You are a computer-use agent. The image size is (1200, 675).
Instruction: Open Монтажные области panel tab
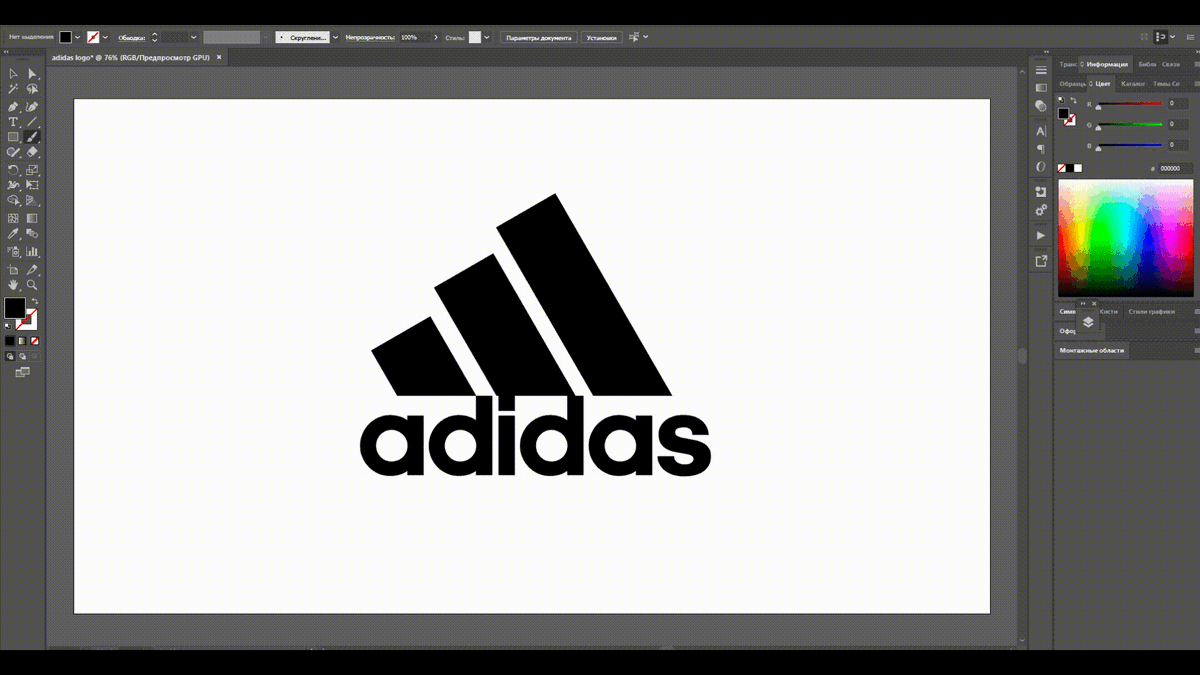1092,350
